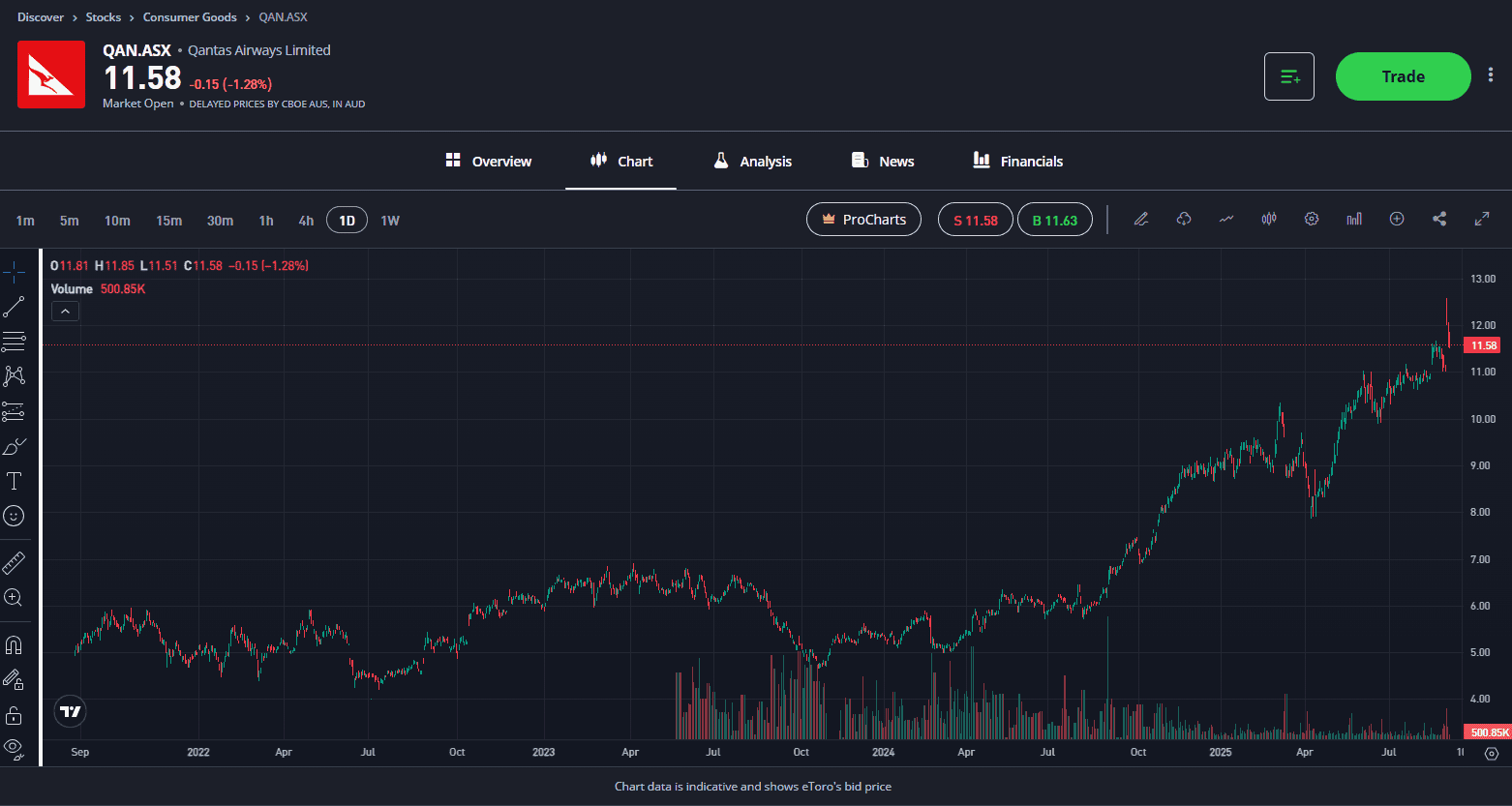Open the emoji icons tool

tap(14, 516)
